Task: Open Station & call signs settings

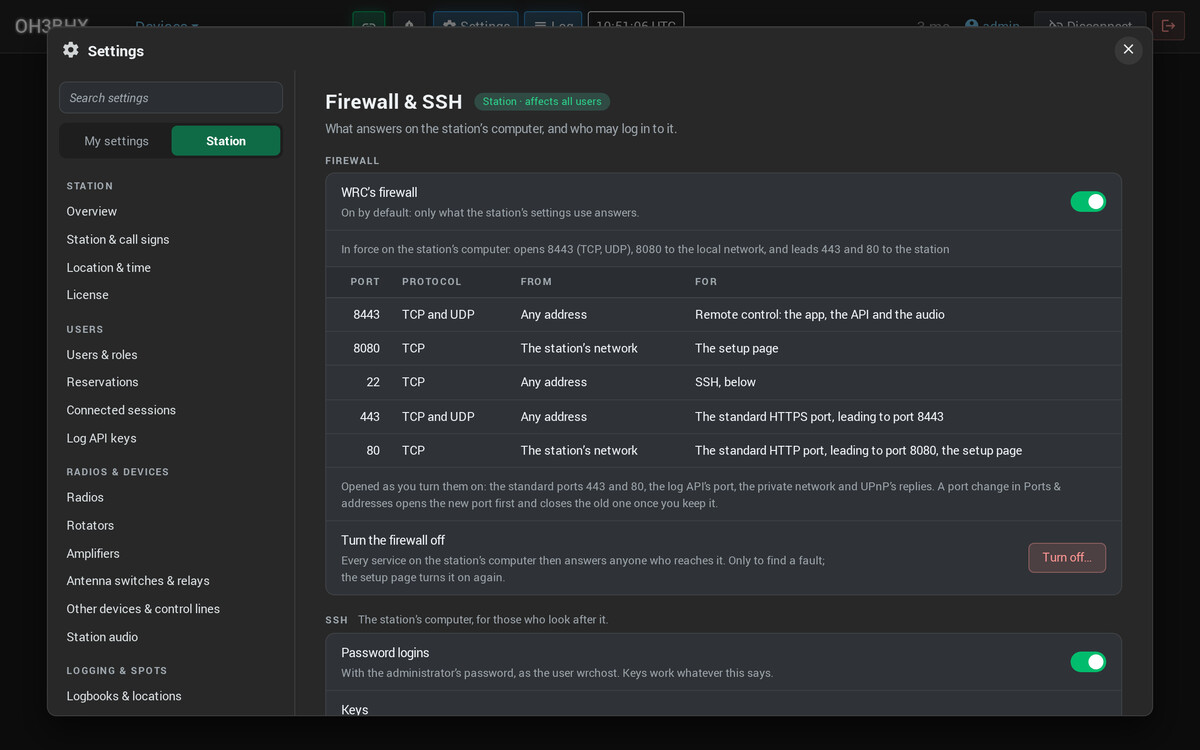Action: 118,239
